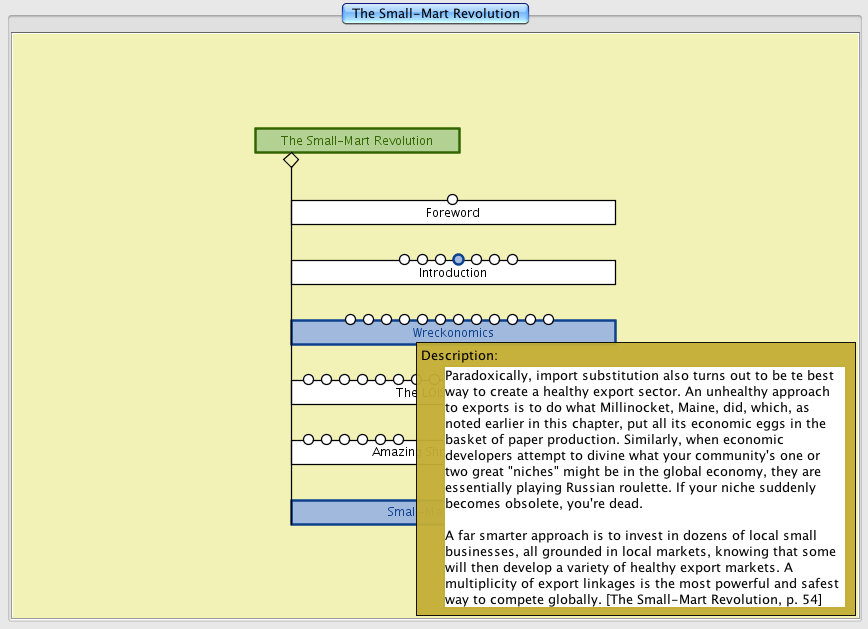Click the highlighted blue circle above Introduction
868x629 pixels.
click(x=458, y=260)
